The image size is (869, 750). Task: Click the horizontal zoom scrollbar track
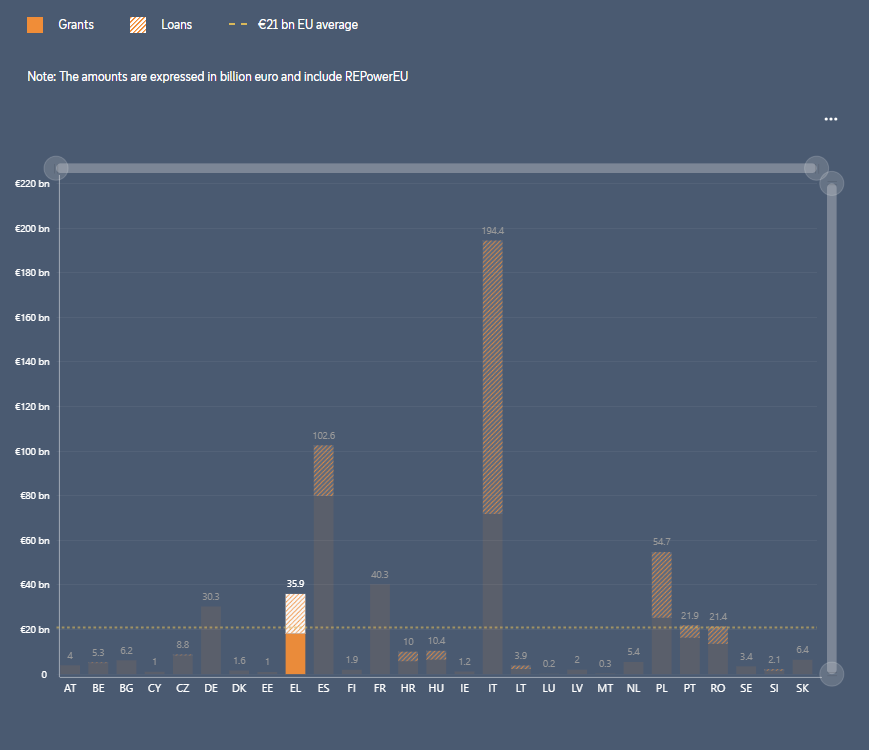click(436, 168)
